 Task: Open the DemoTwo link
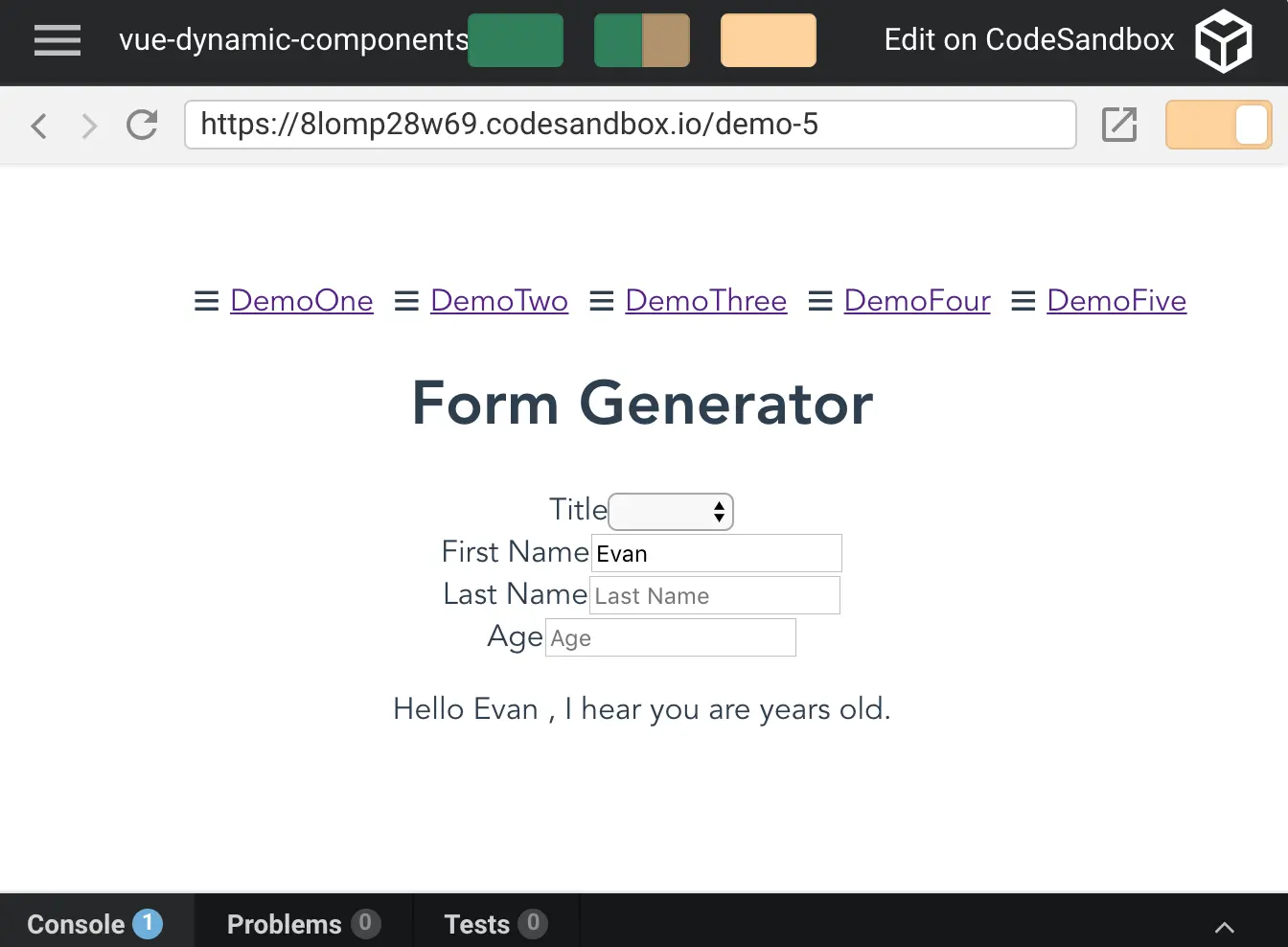click(x=499, y=301)
